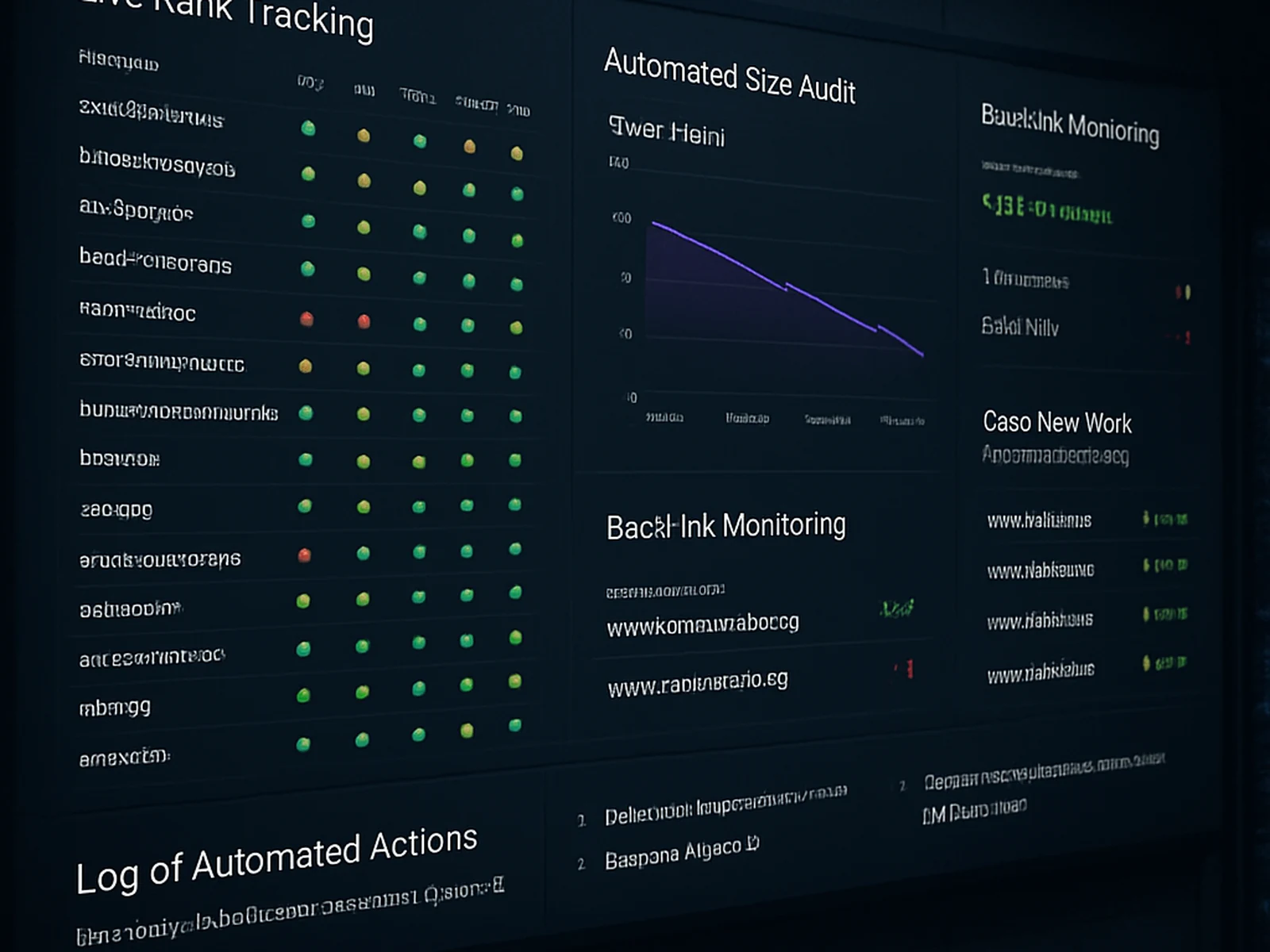The height and width of the screenshot is (952, 1270).
Task: Click the red status dot in the arudsyouaxoraps row
Action: (x=304, y=555)
